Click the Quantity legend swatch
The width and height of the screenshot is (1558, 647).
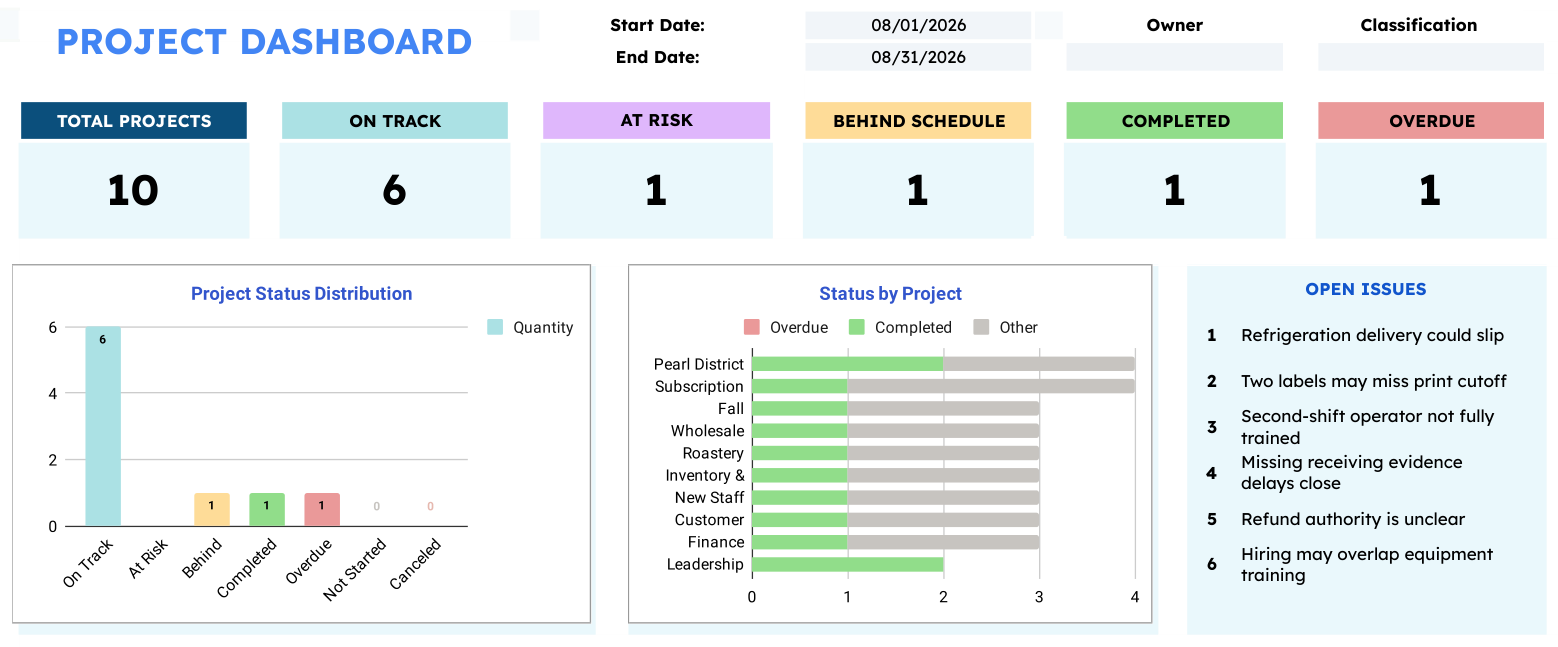495,327
